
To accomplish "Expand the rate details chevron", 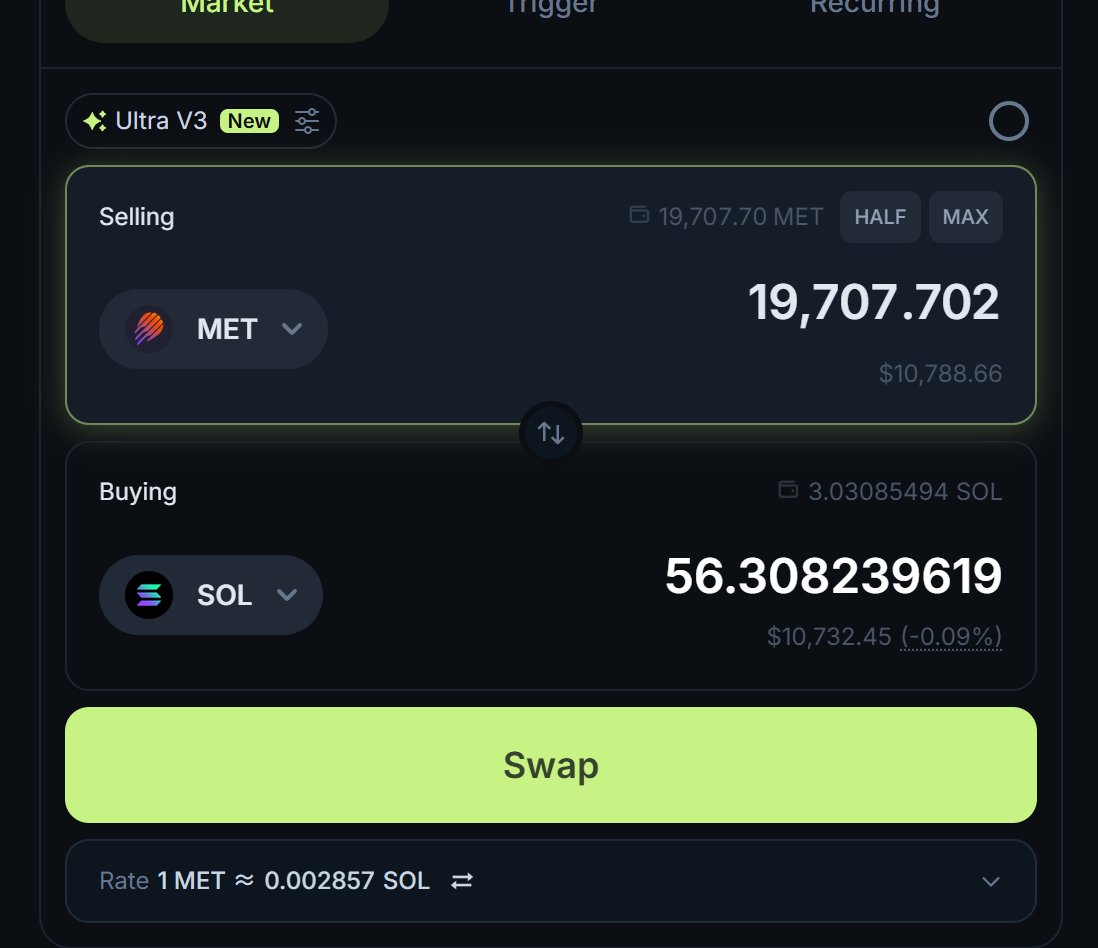I will tap(990, 881).
